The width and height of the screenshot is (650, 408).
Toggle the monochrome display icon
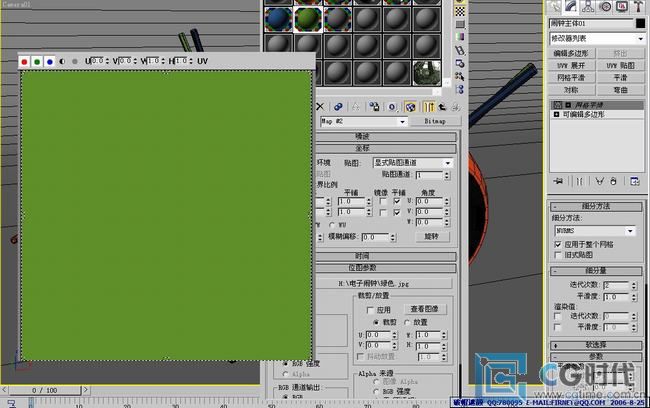(75, 61)
